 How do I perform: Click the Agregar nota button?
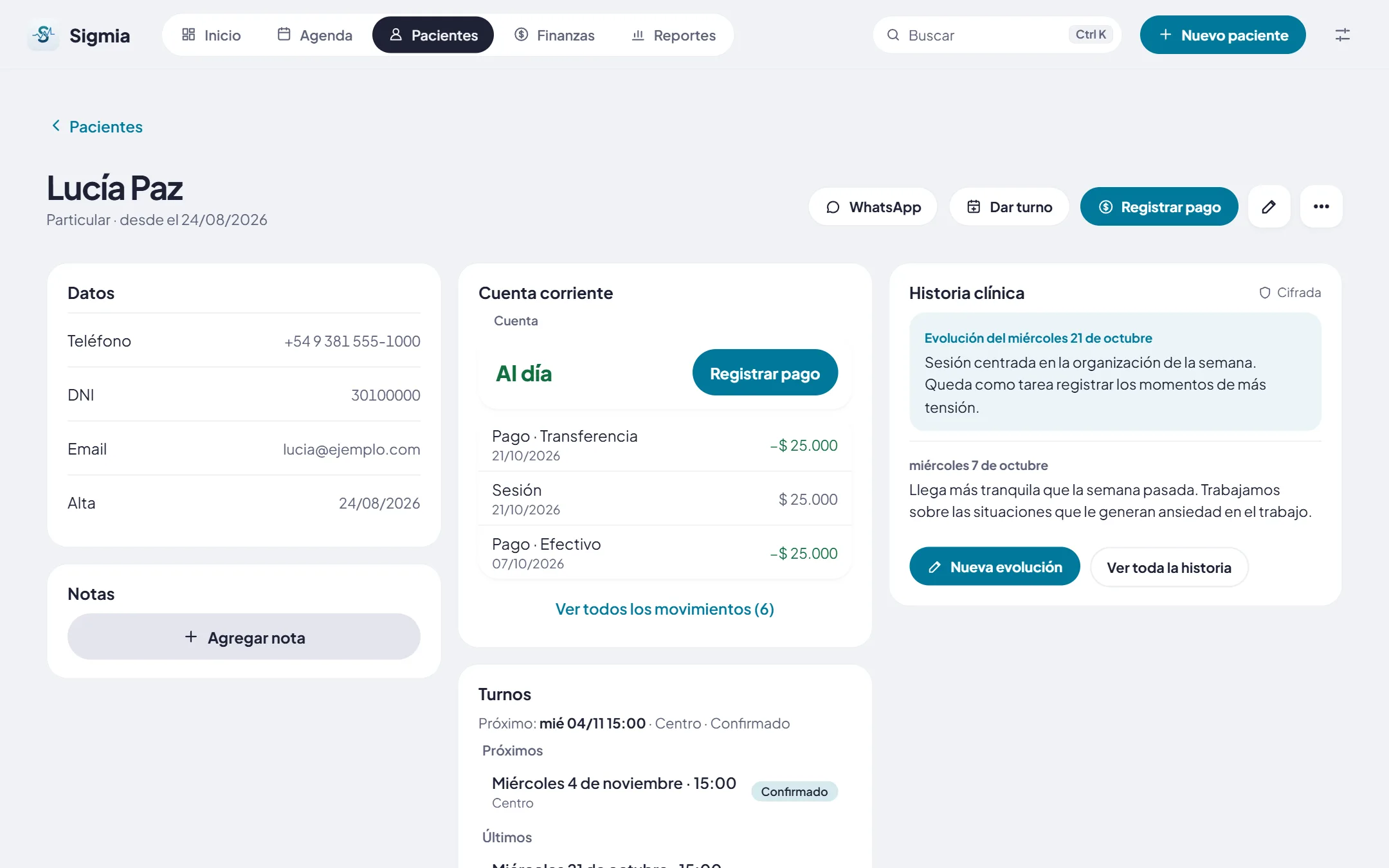244,637
